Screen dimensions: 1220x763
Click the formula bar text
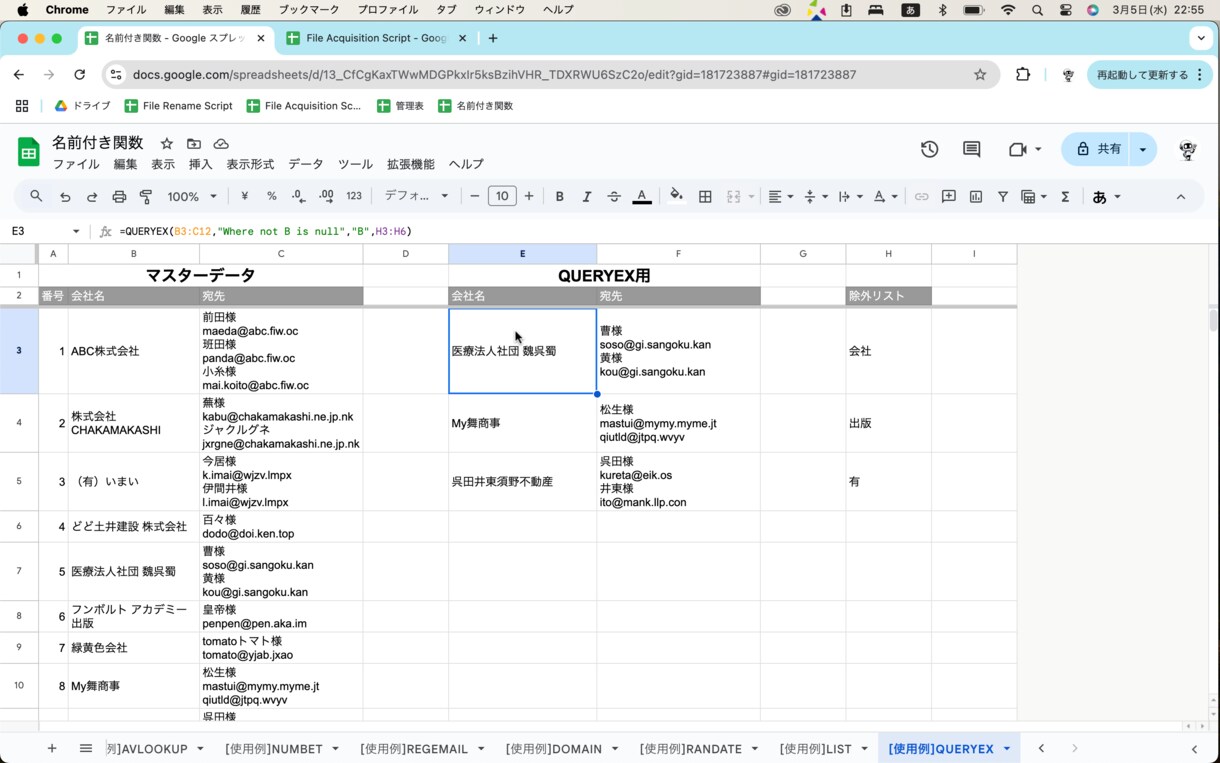(265, 231)
